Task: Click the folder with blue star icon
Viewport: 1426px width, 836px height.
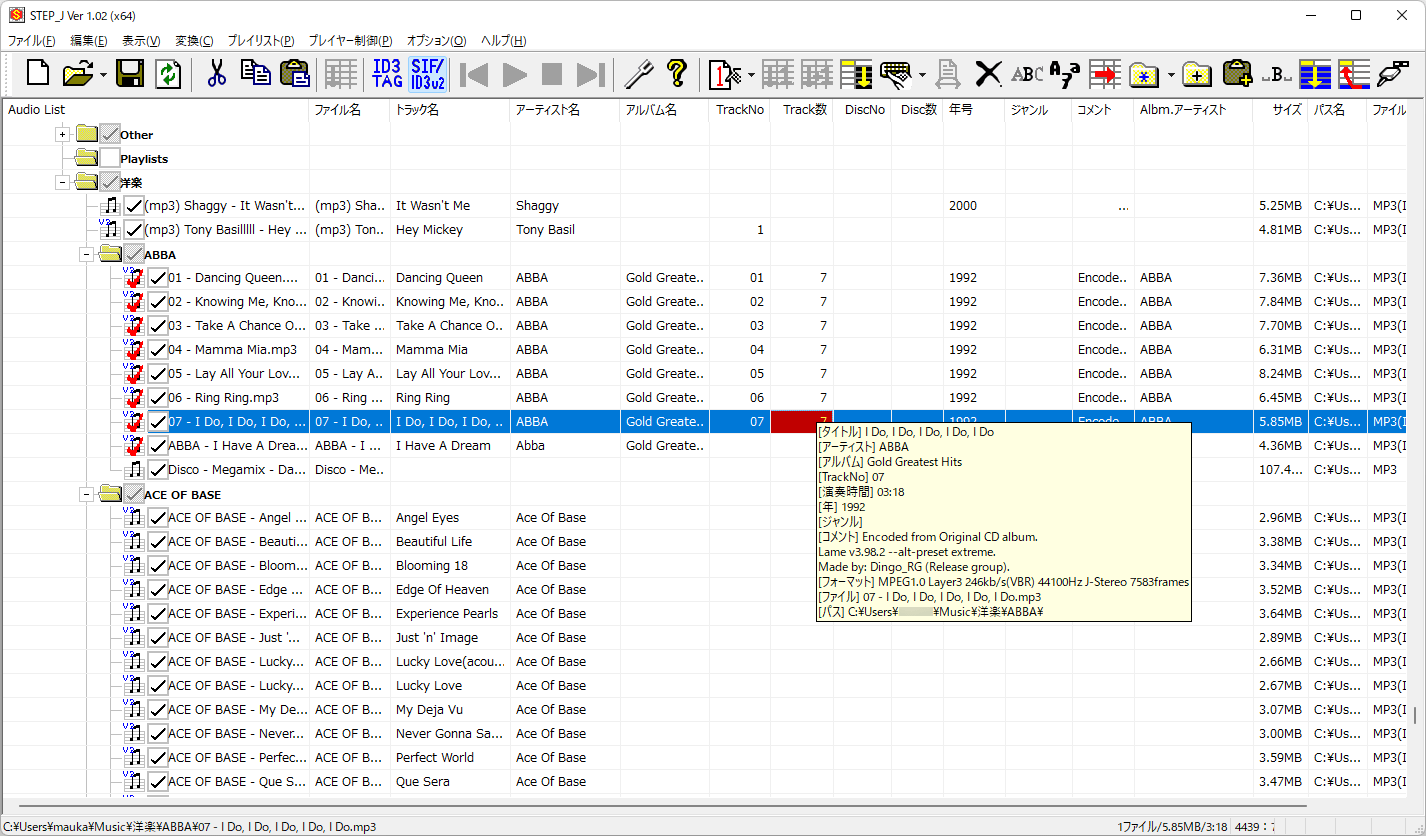Action: point(1144,73)
